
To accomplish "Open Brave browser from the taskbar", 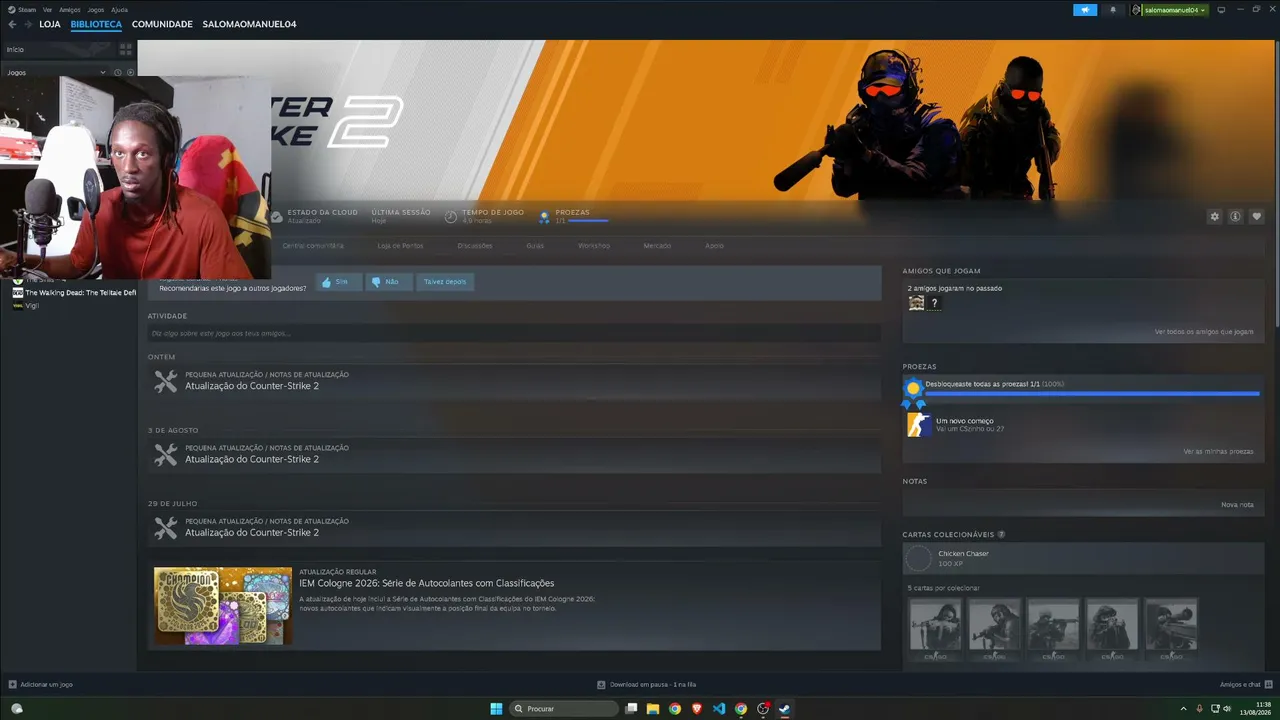I will [697, 709].
